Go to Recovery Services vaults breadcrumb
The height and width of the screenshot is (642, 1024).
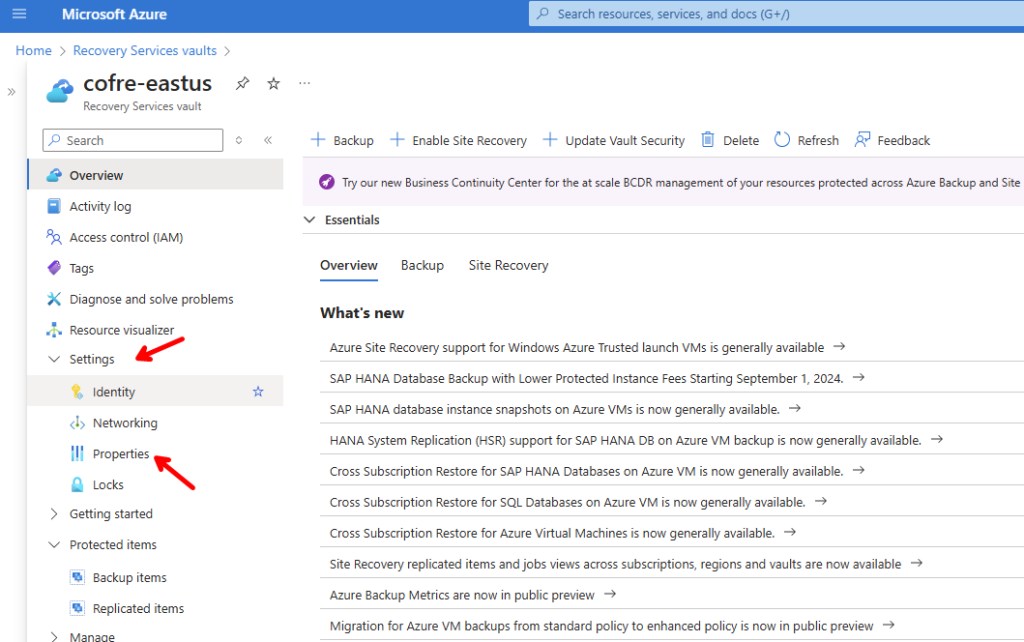[x=144, y=50]
